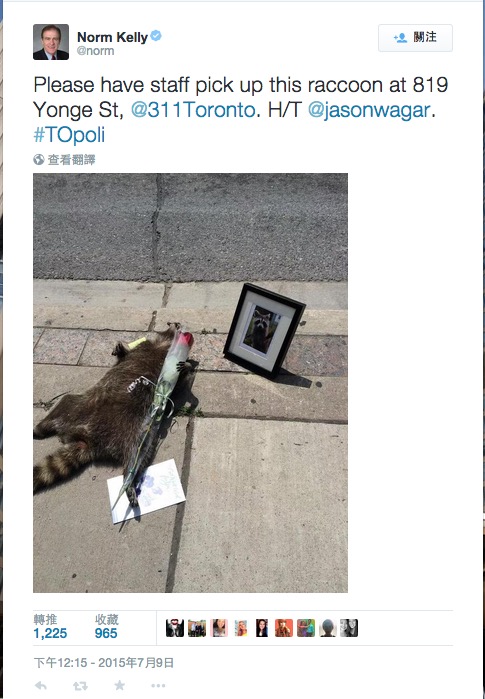This screenshot has height=699, width=485.
Task: Open Norm Kelly's profile avatar
Action: coord(51,42)
